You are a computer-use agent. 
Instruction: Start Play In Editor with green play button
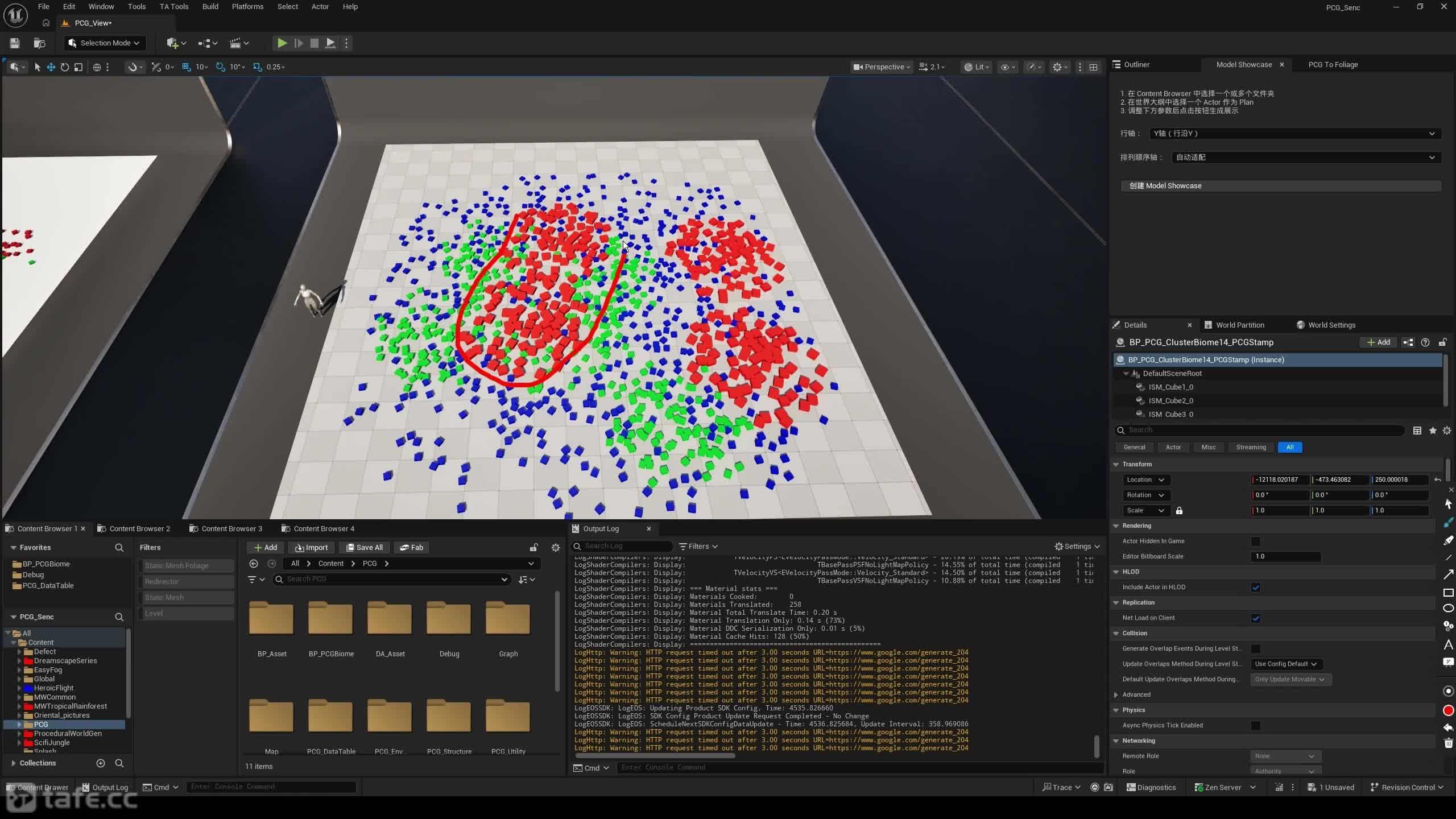[282, 43]
